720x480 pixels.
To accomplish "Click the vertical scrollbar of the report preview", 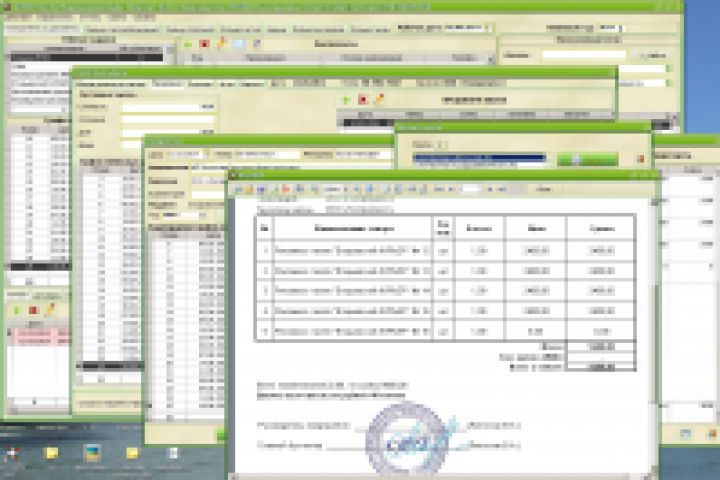I will (x=654, y=338).
